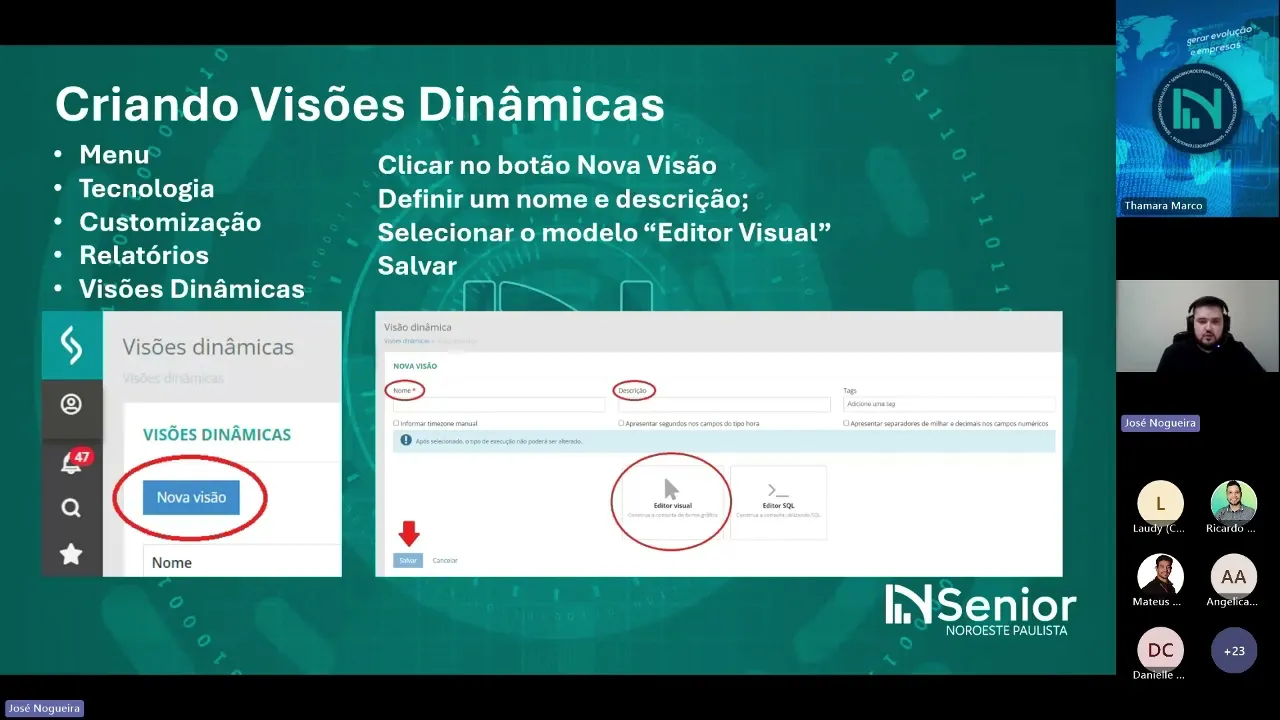
Task: Click the Senior logo icon in the sidebar
Action: coord(71,345)
